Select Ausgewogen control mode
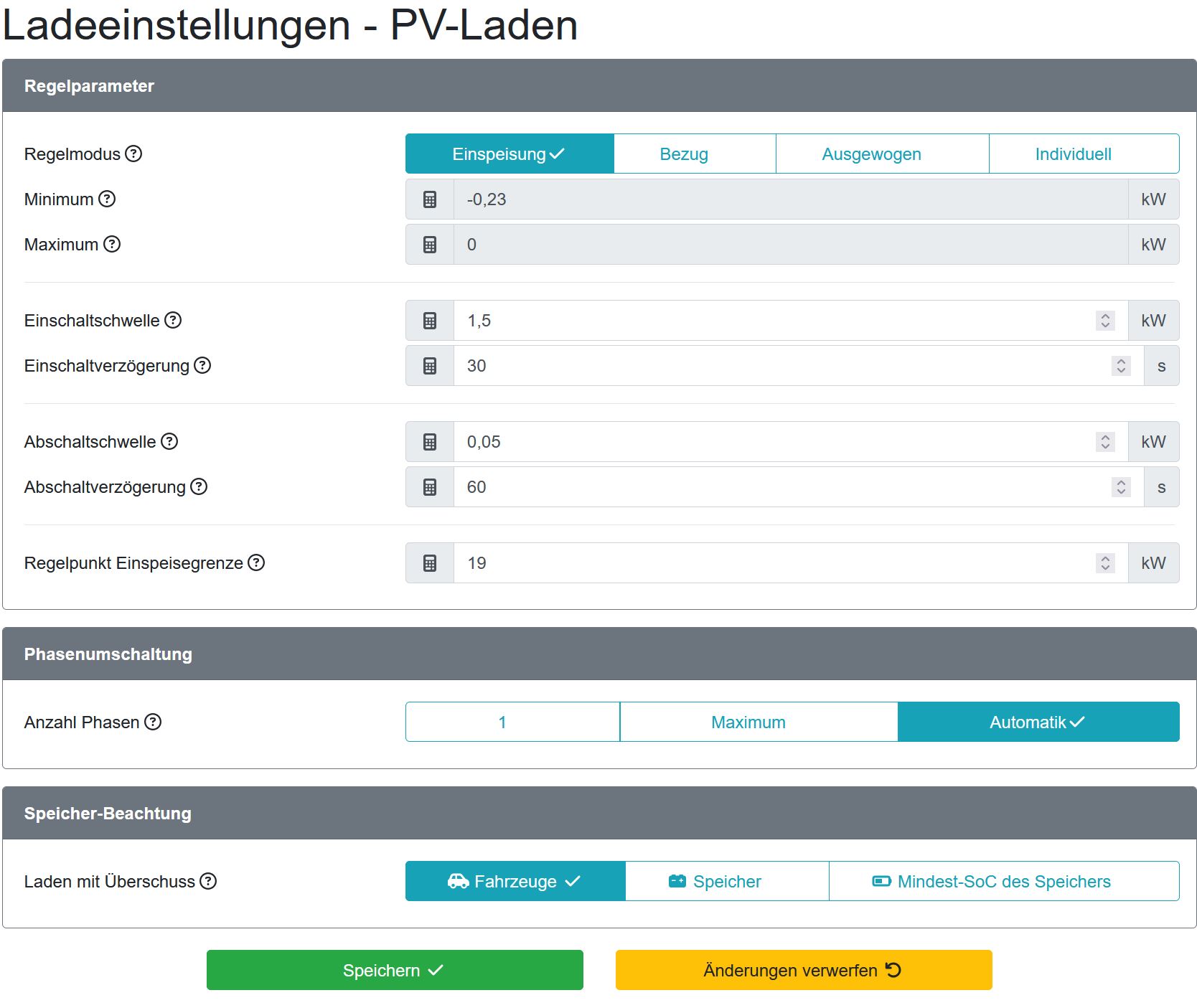Image resolution: width=1197 pixels, height=1008 pixels. pos(882,154)
